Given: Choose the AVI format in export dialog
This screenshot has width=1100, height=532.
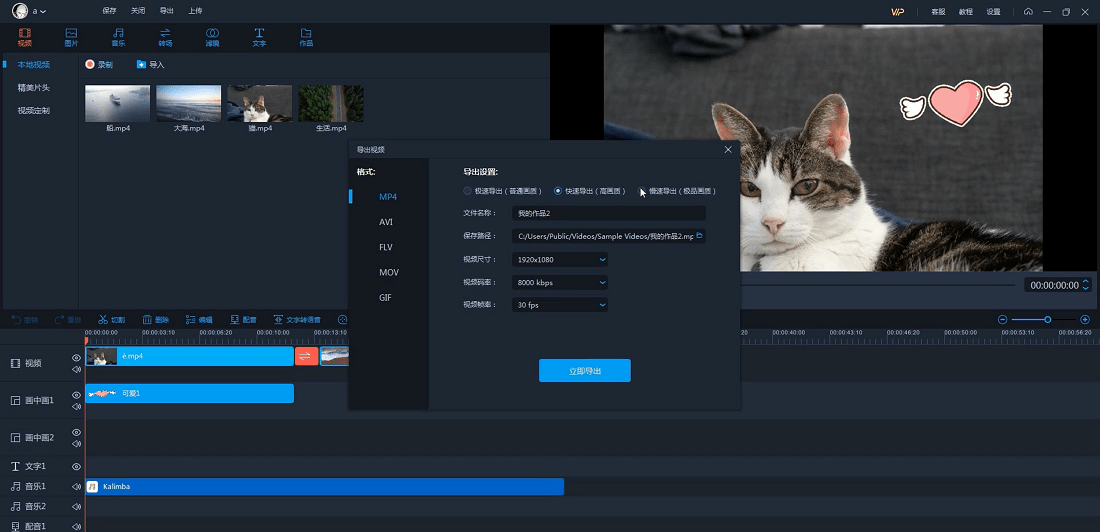Looking at the screenshot, I should pyautogui.click(x=386, y=222).
